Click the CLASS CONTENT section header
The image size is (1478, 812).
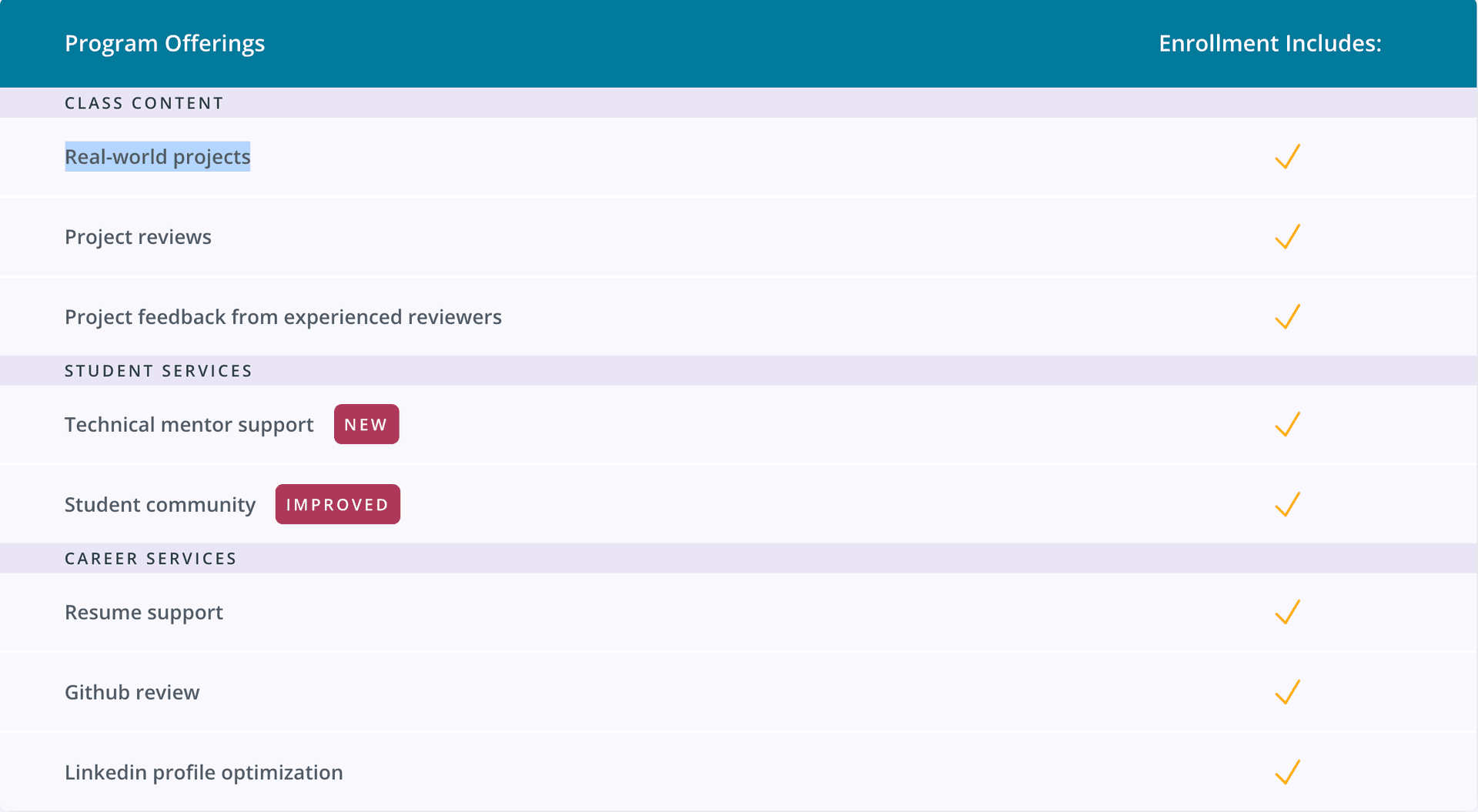tap(144, 103)
